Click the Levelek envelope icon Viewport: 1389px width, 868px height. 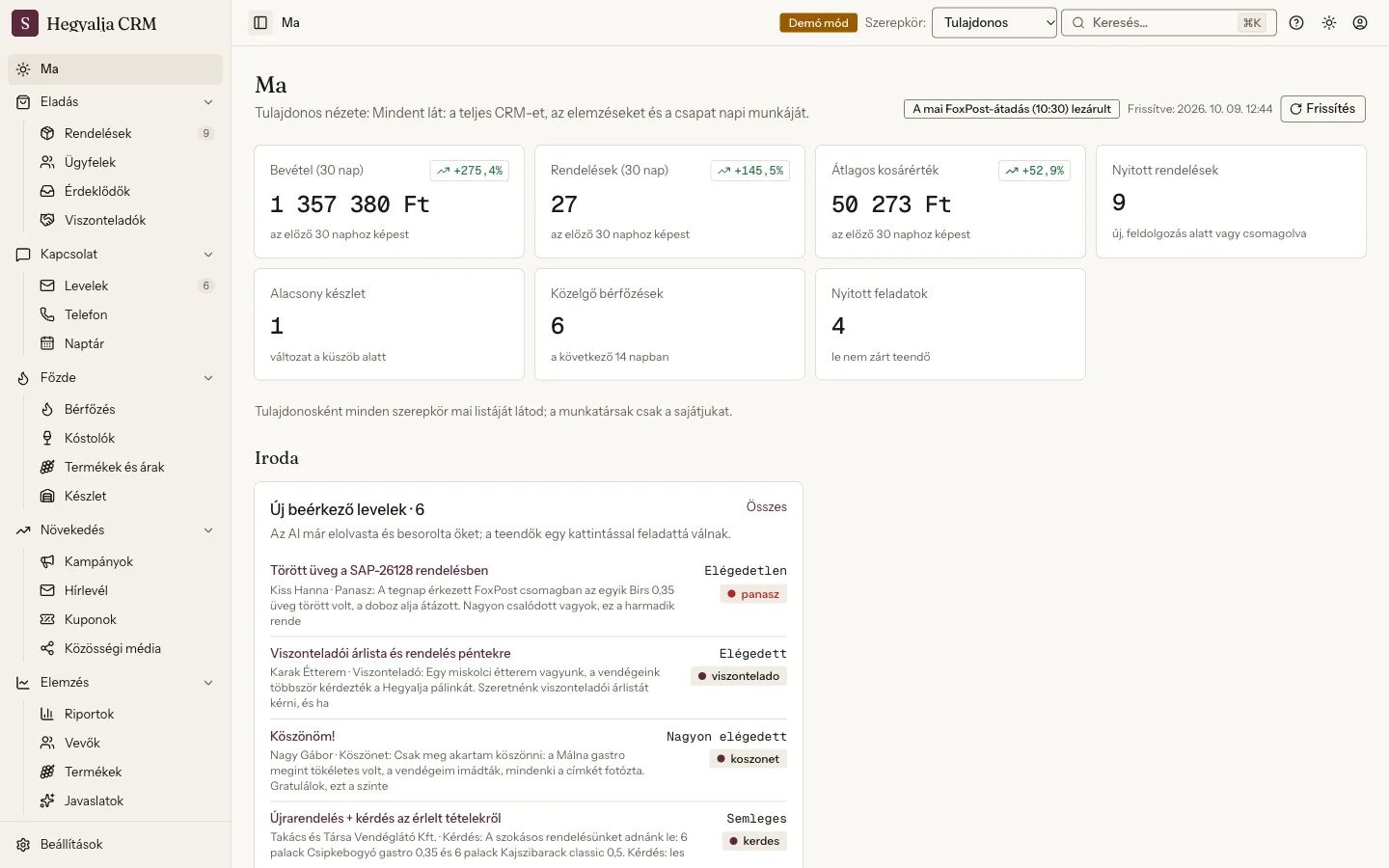(x=47, y=285)
